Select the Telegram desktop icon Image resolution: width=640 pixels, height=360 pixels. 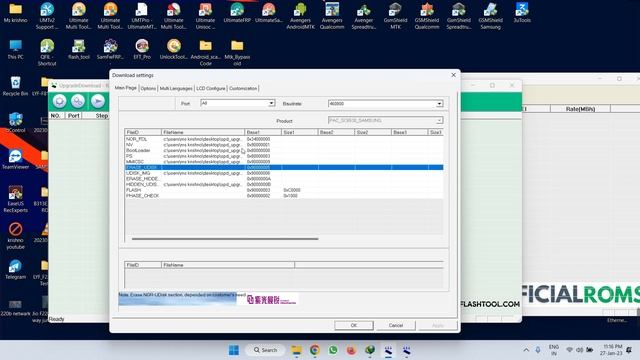[x=16, y=270]
